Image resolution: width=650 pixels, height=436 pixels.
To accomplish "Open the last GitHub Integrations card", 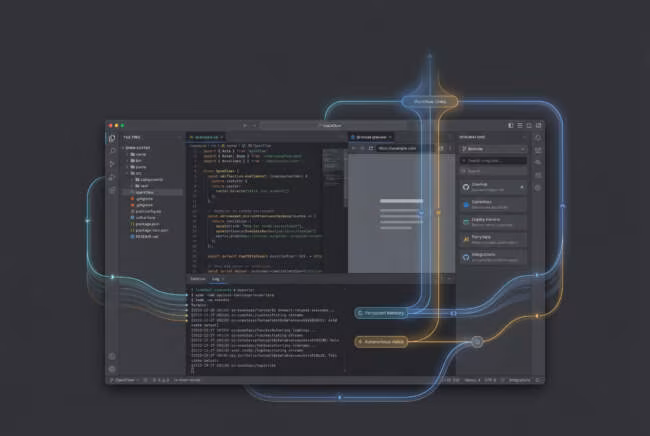I will coord(493,257).
